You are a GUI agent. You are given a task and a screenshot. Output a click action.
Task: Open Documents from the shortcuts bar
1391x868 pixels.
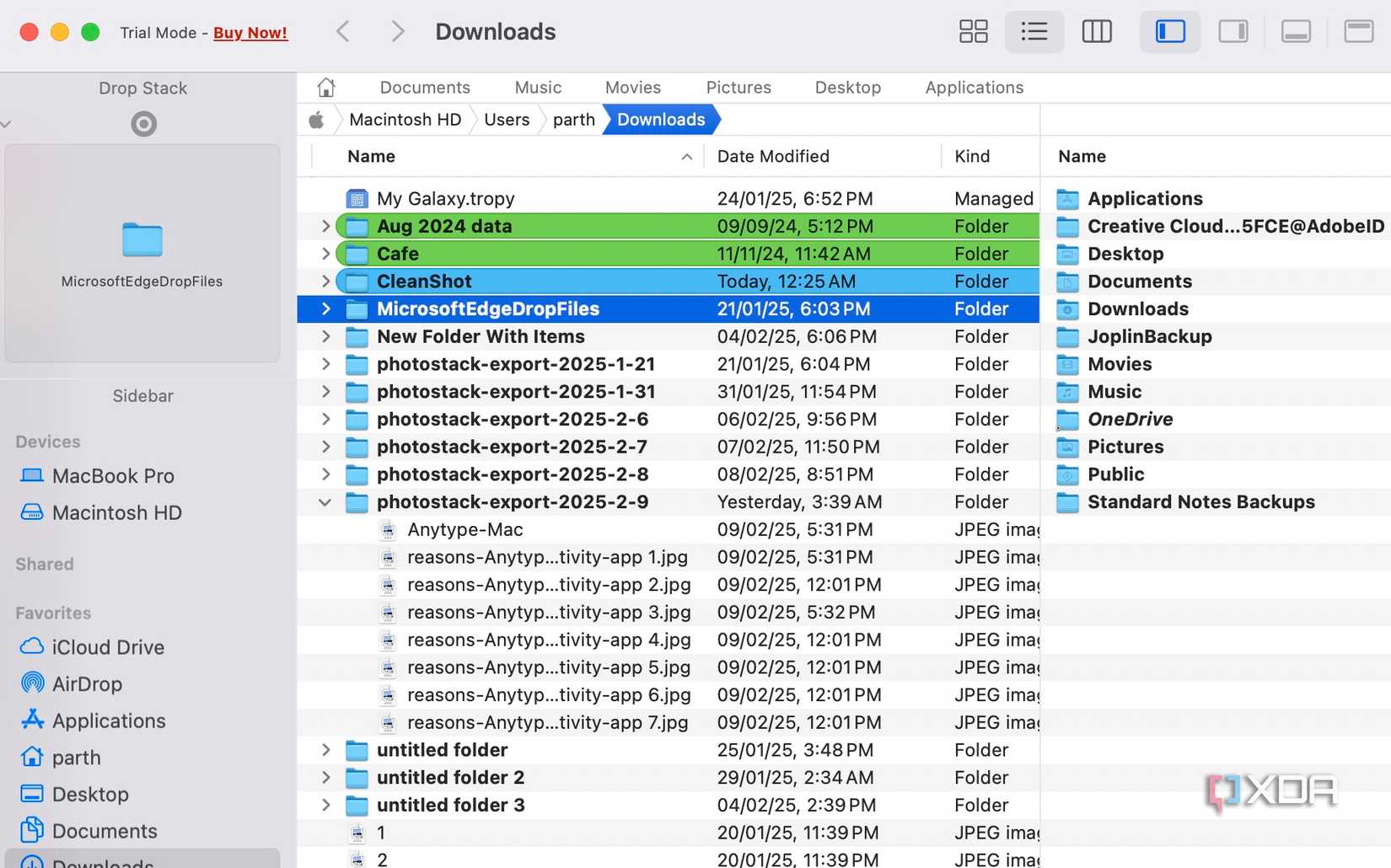click(425, 87)
